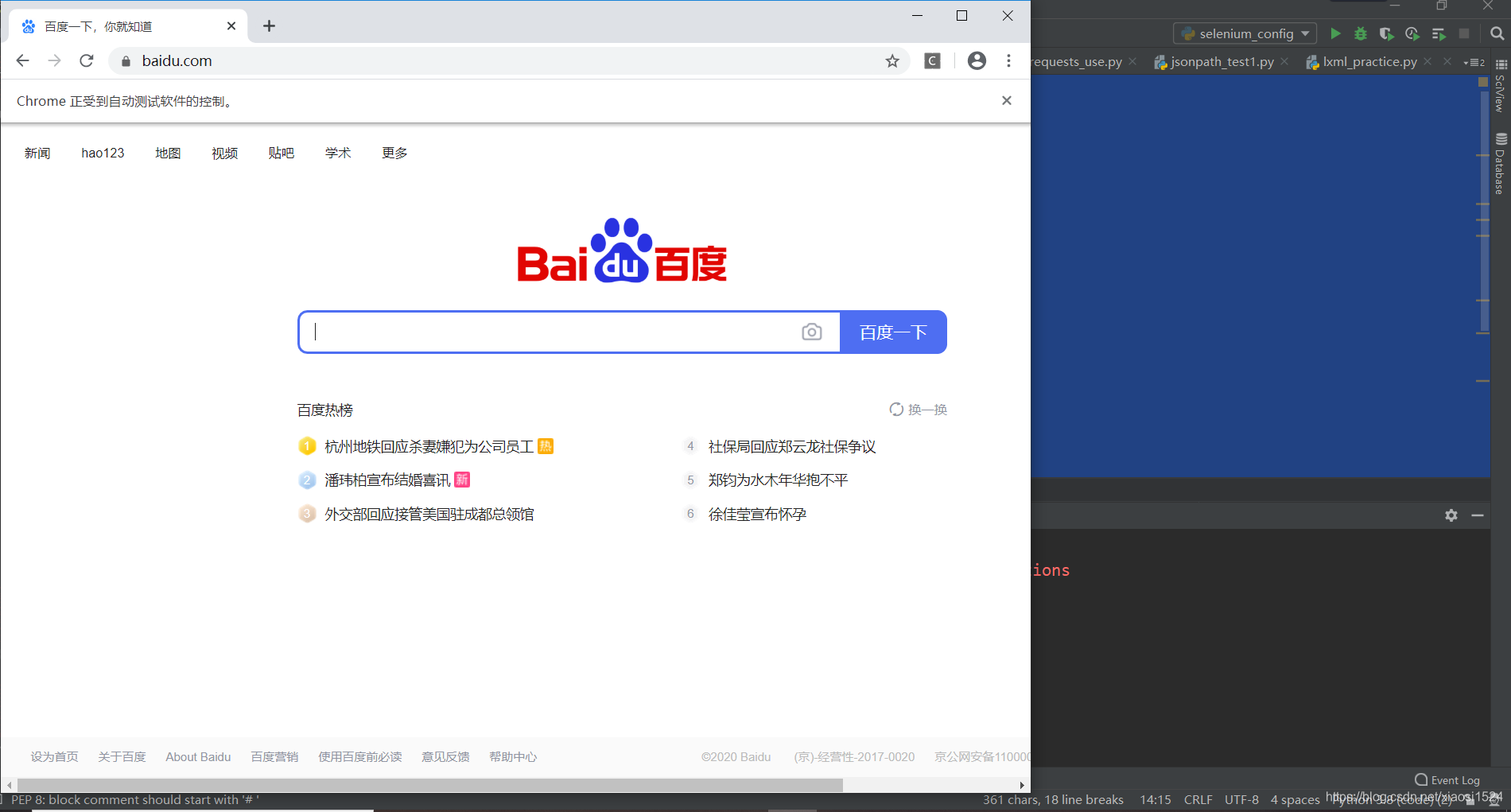The width and height of the screenshot is (1511, 812).
Task: Open run panel settings gear
Action: 1451,515
